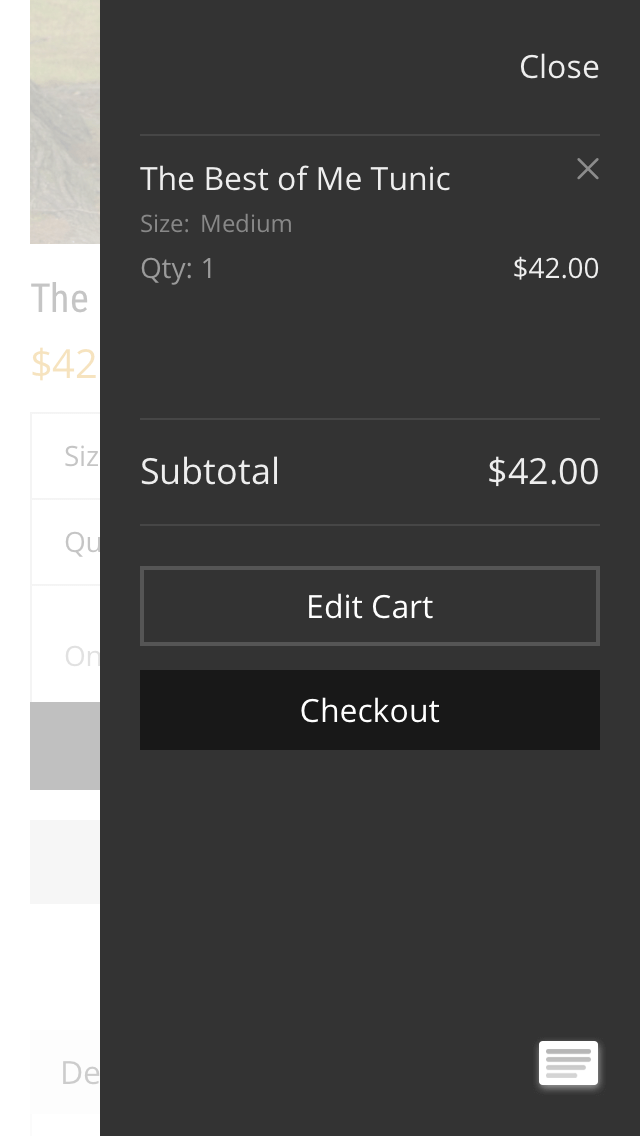Focus the partially hidden Quantity field
The width and height of the screenshot is (640, 1136).
[65, 542]
